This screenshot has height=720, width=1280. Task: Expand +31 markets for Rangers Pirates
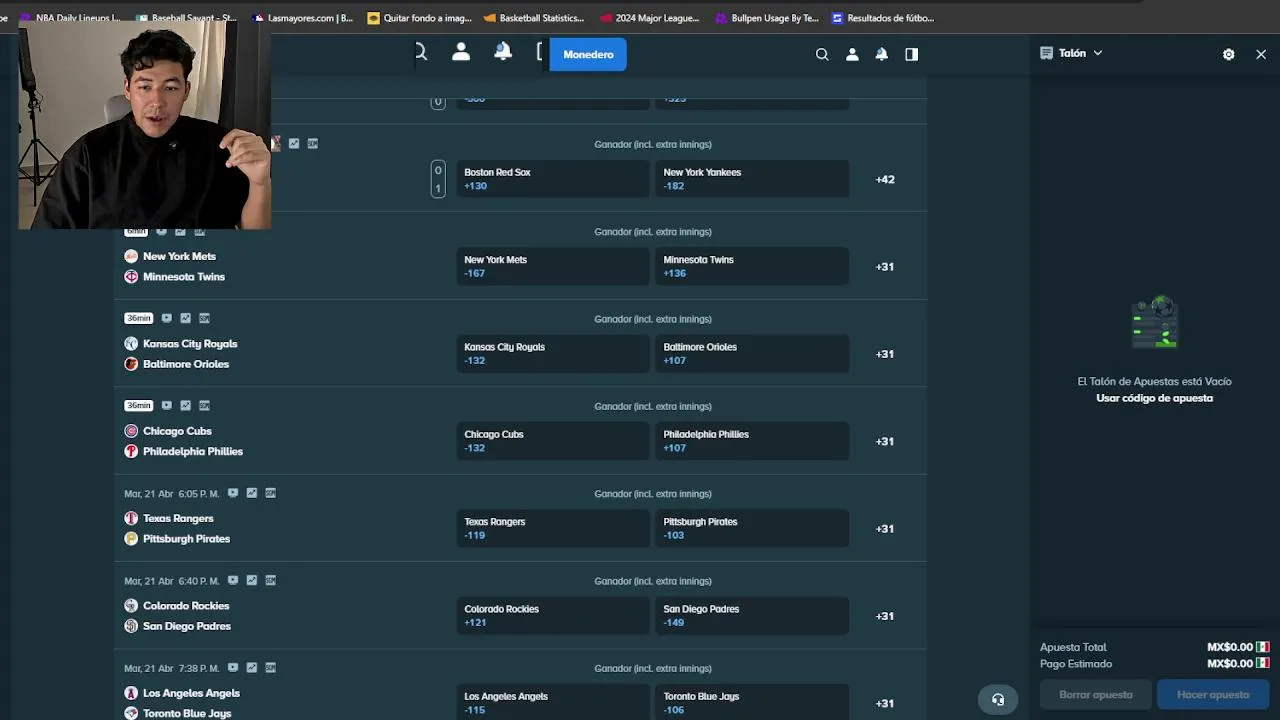pyautogui.click(x=885, y=529)
